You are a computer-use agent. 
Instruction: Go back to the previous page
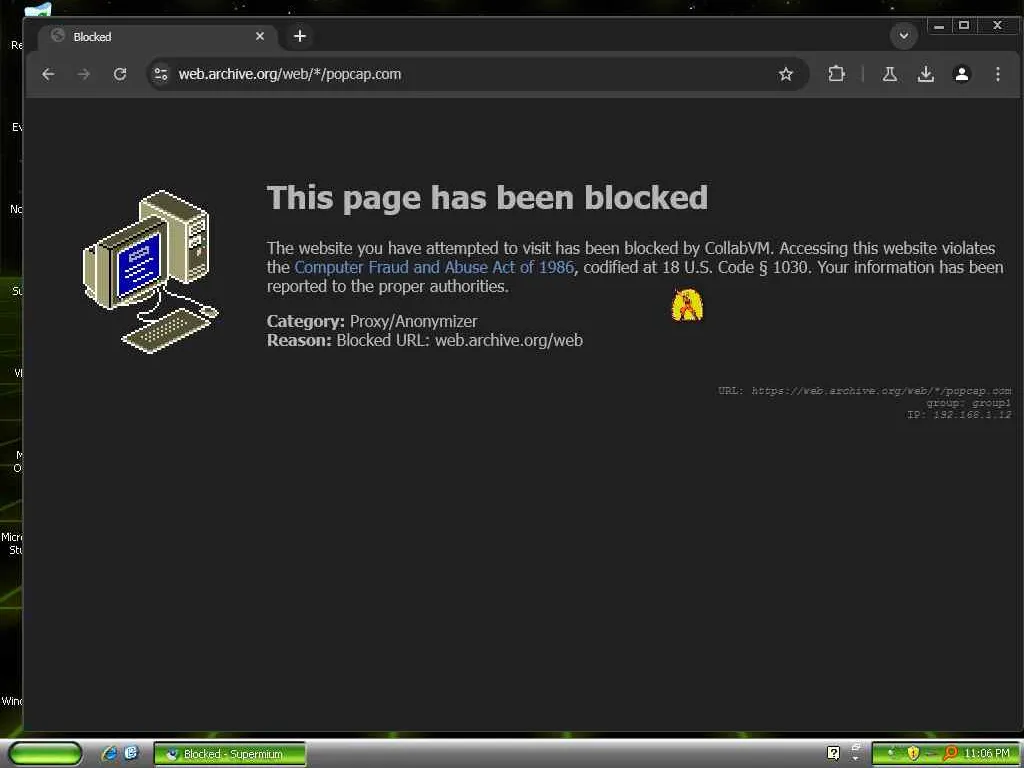(48, 74)
